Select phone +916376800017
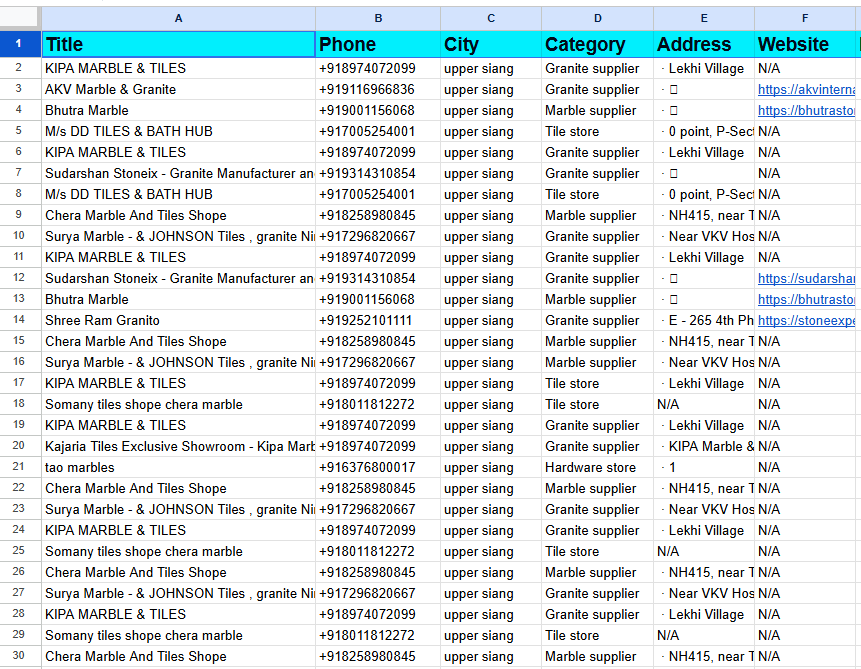The image size is (861, 669). [x=378, y=467]
